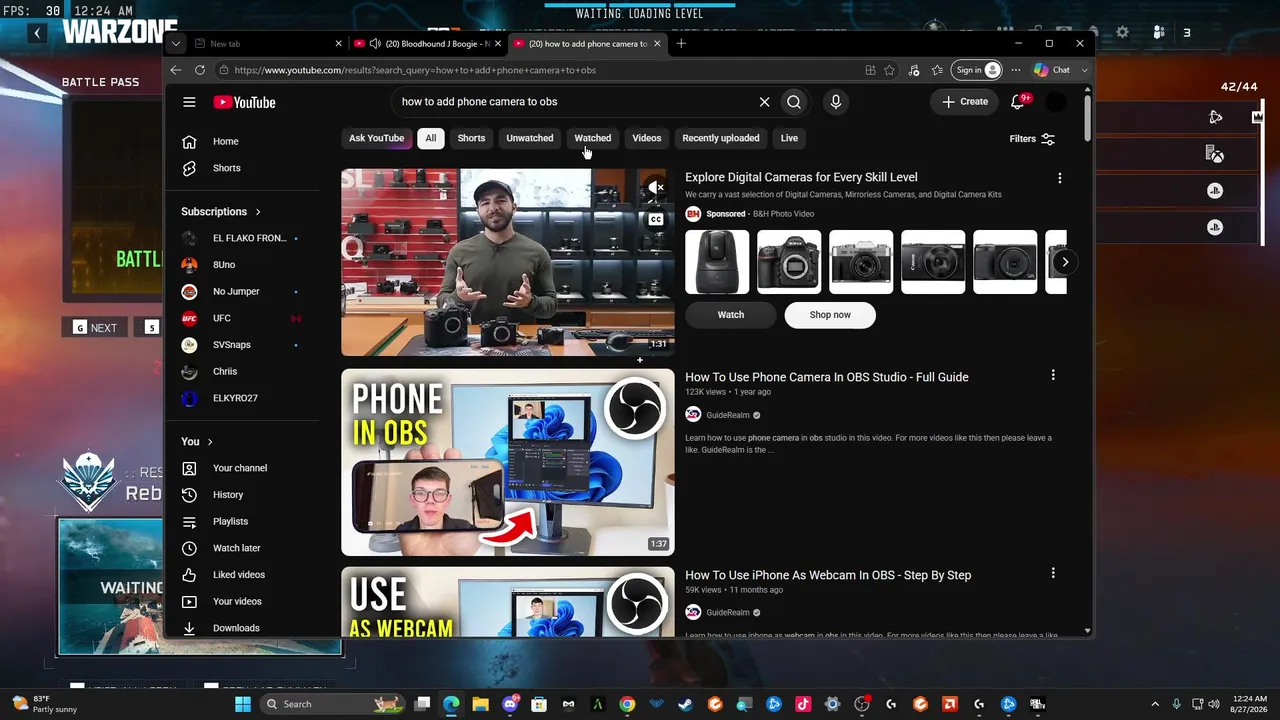Go back with the browser back arrow

[x=176, y=70]
